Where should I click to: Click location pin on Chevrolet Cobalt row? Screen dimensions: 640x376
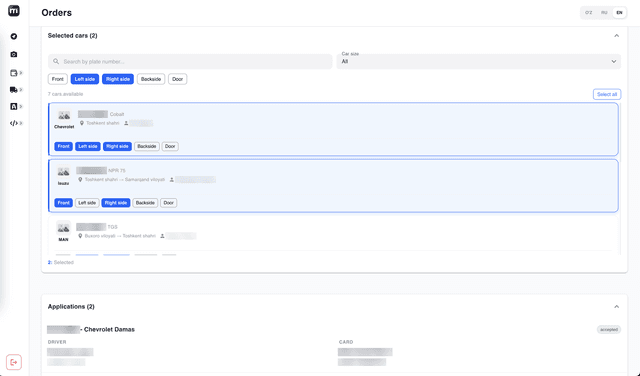[x=82, y=123]
